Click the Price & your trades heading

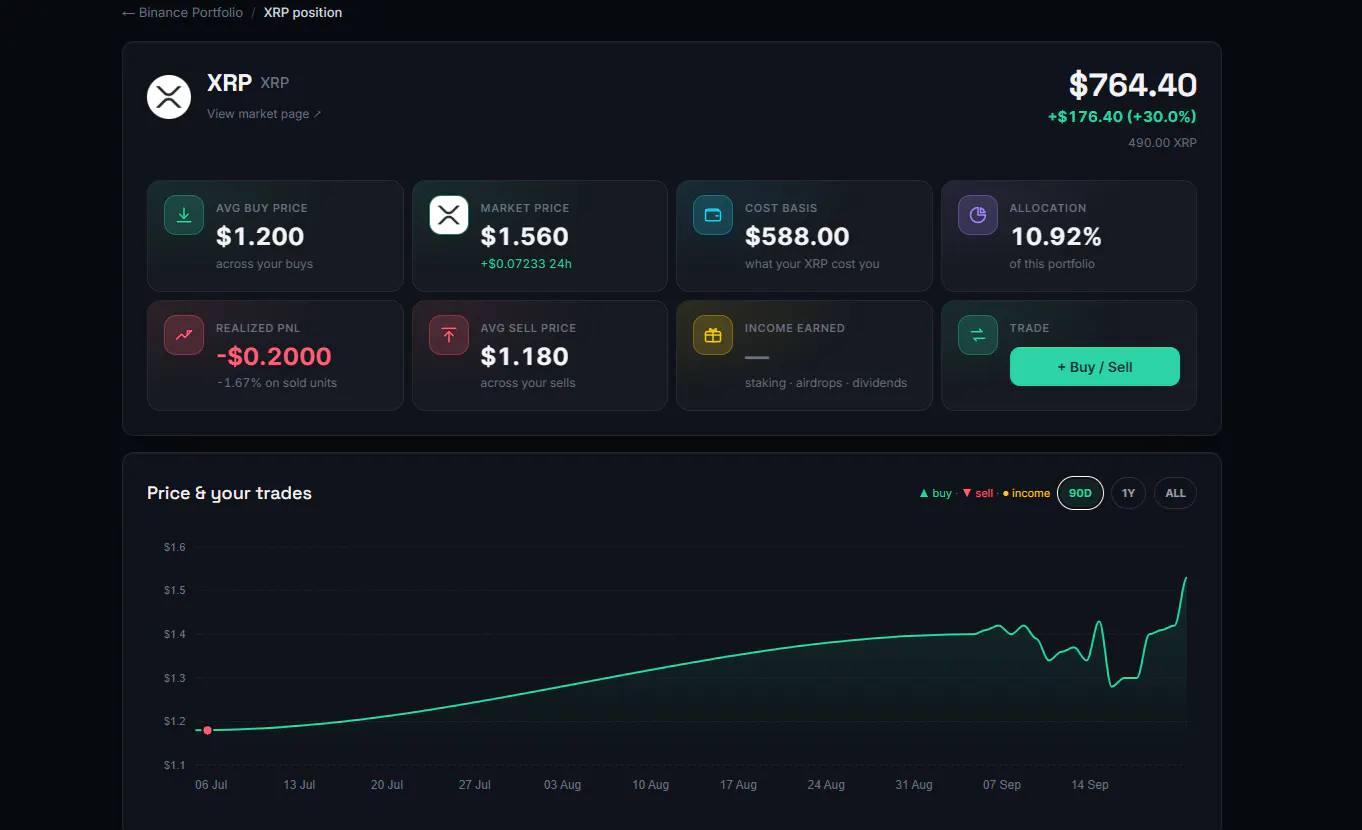point(229,493)
